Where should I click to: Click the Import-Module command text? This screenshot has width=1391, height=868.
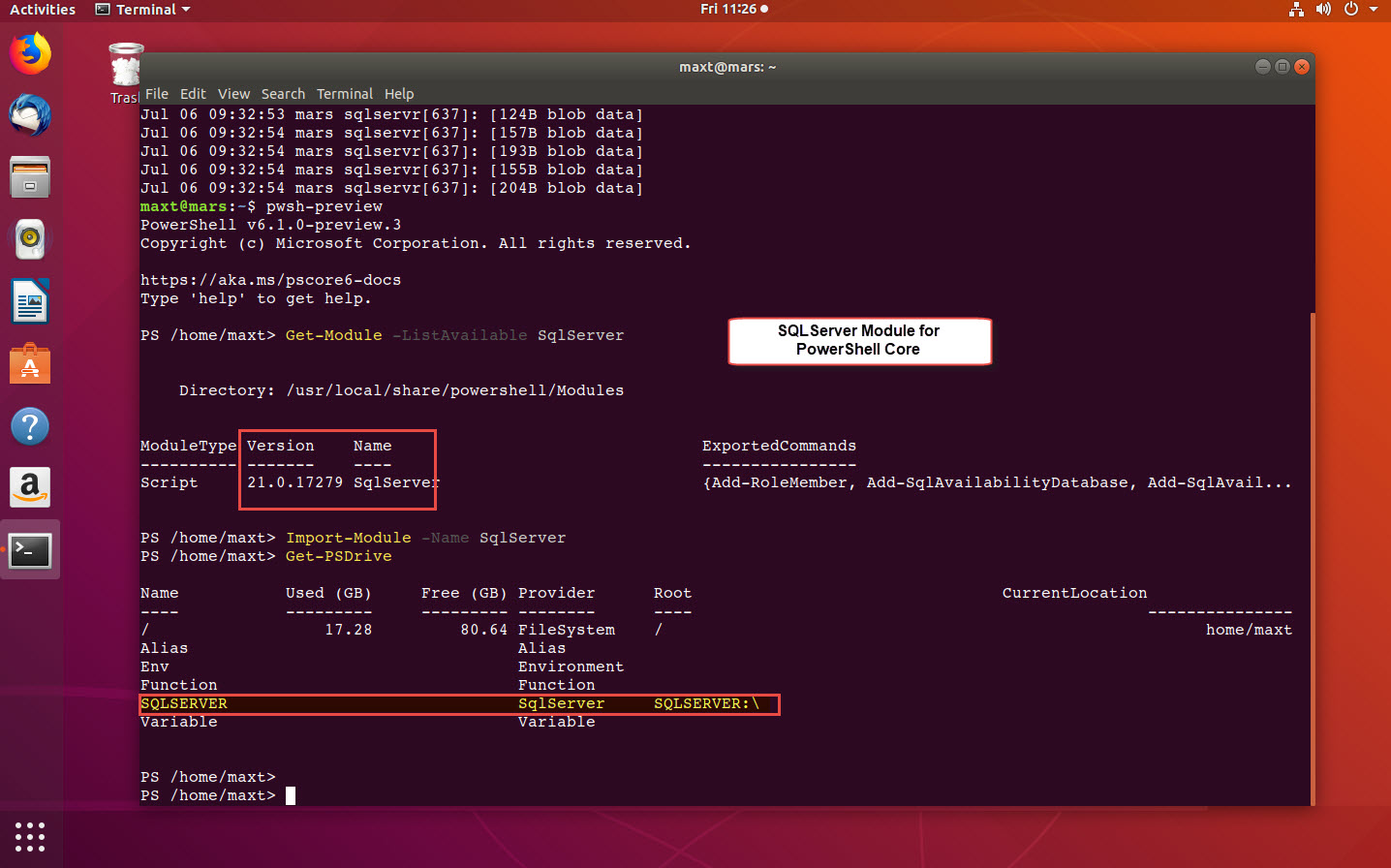point(348,538)
